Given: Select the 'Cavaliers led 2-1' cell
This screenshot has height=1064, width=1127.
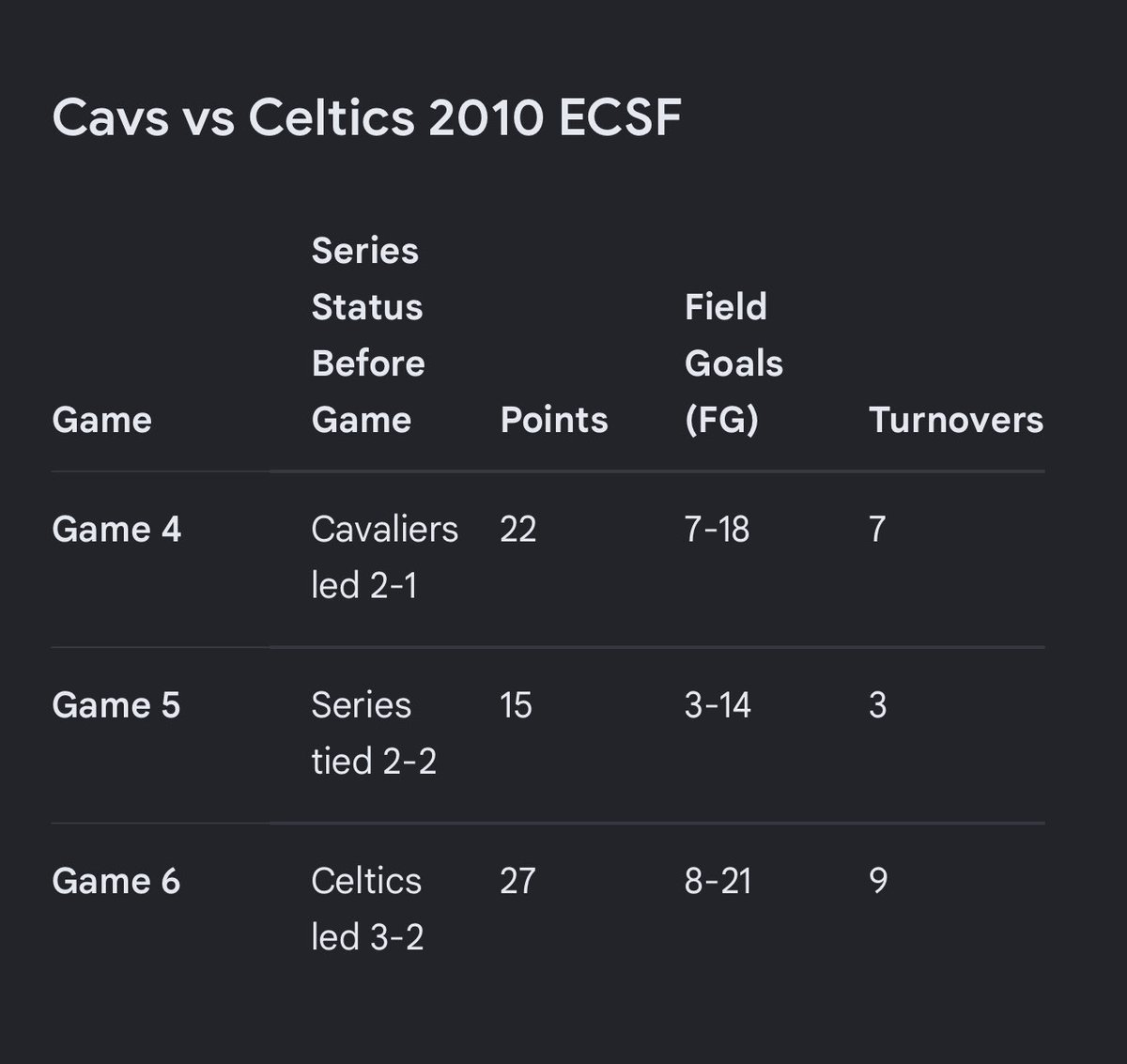Looking at the screenshot, I should (x=385, y=558).
